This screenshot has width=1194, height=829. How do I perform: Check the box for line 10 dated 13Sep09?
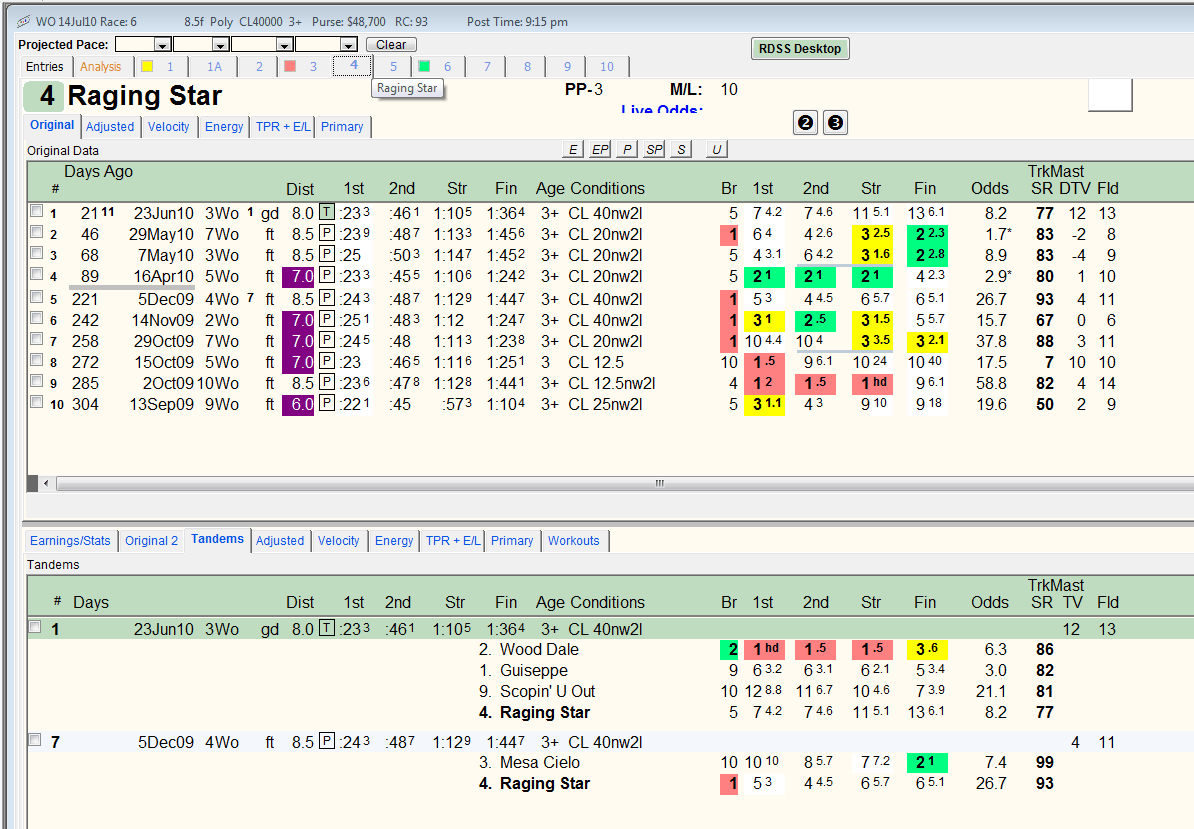coord(36,402)
